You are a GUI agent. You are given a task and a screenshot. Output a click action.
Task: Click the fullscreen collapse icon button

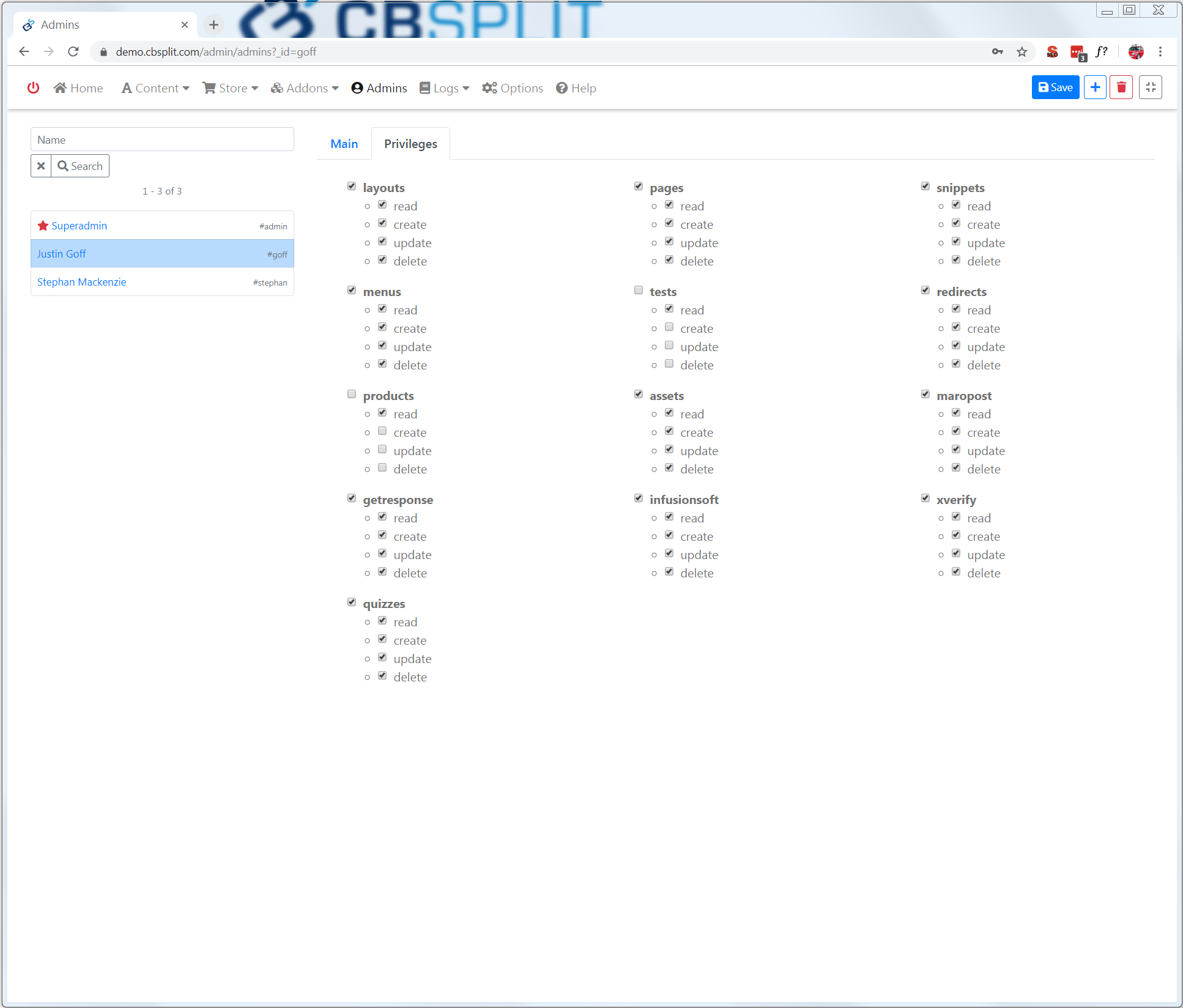[x=1151, y=87]
